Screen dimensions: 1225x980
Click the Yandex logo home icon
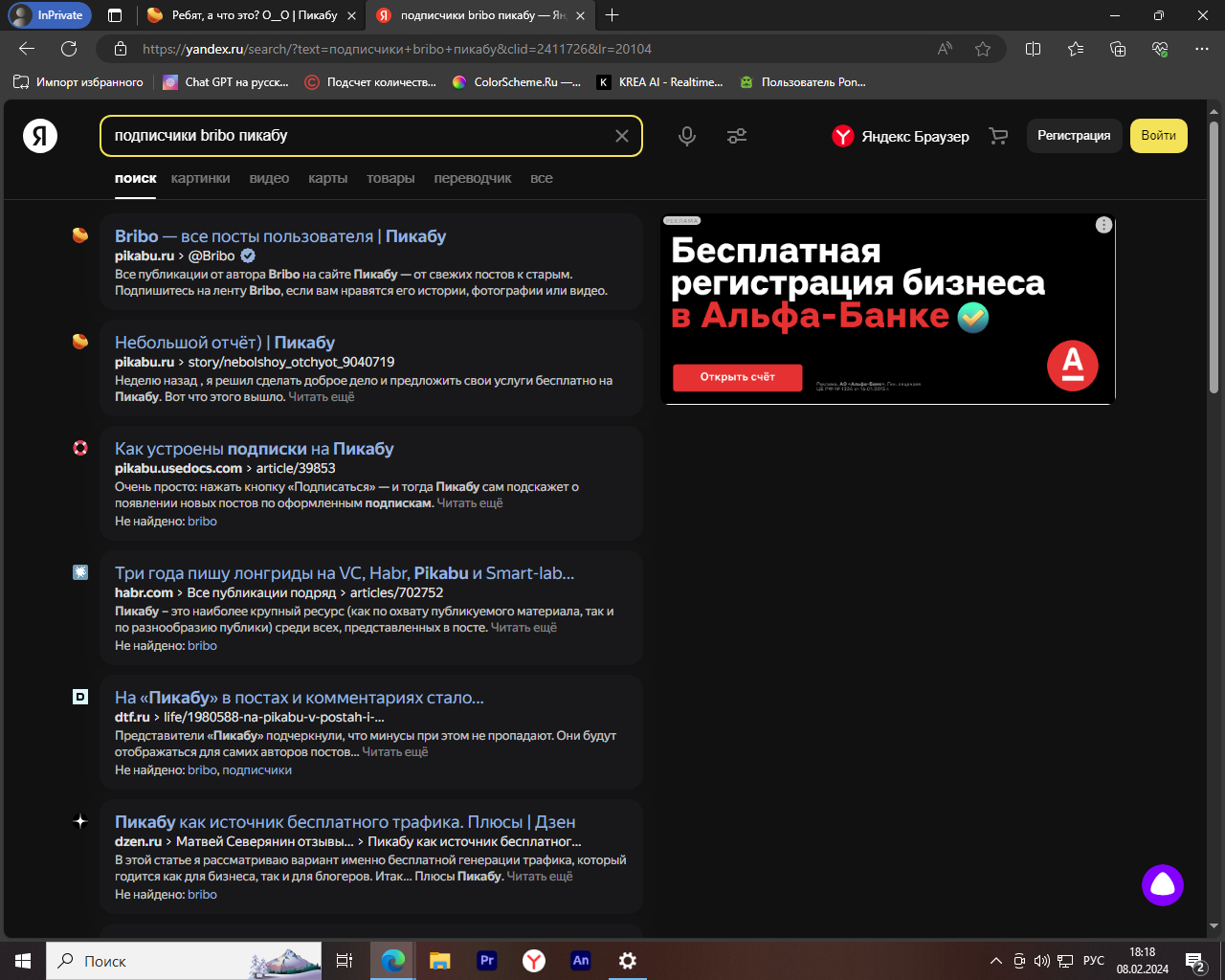pos(40,136)
